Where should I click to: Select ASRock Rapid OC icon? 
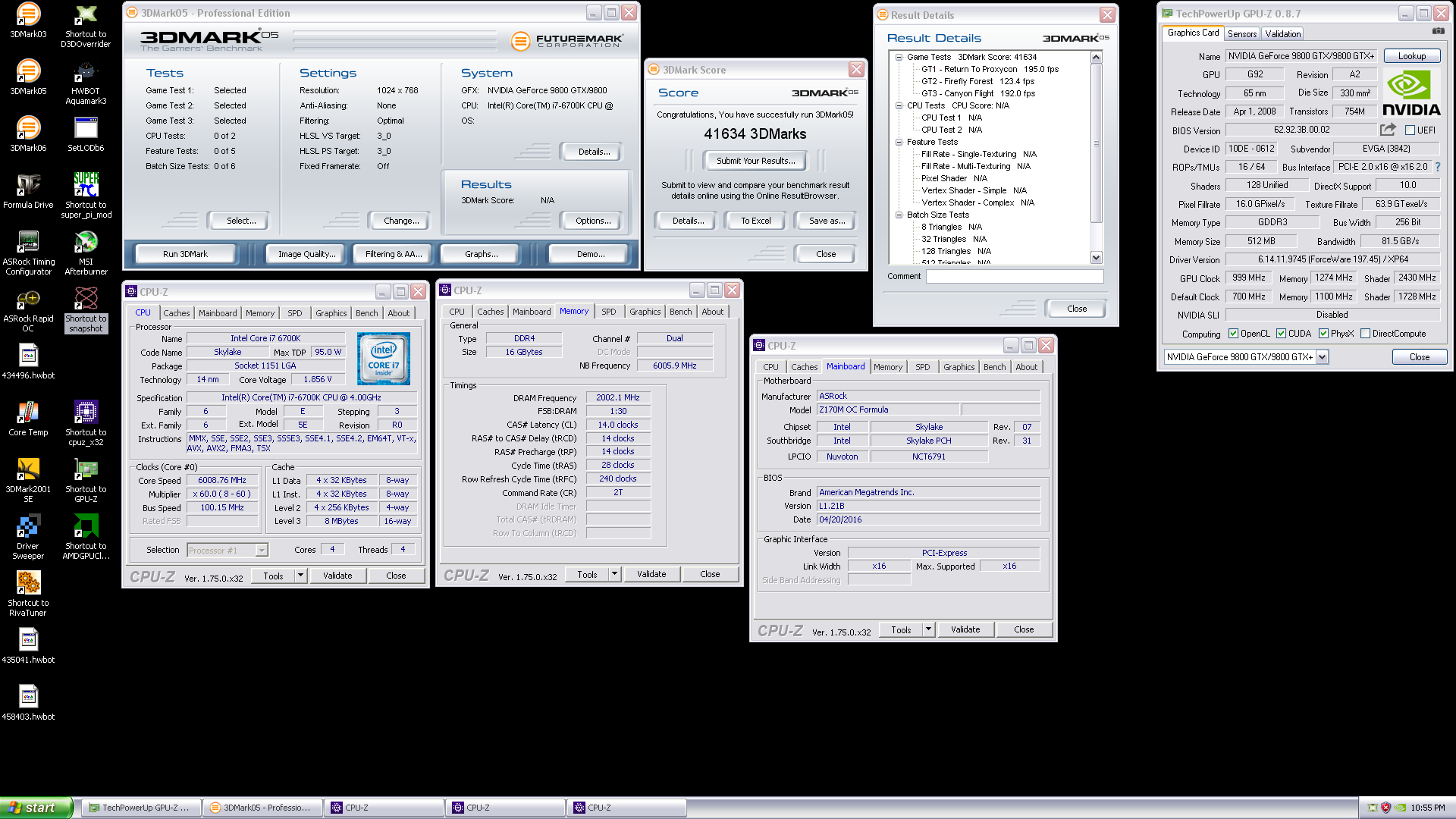(28, 309)
